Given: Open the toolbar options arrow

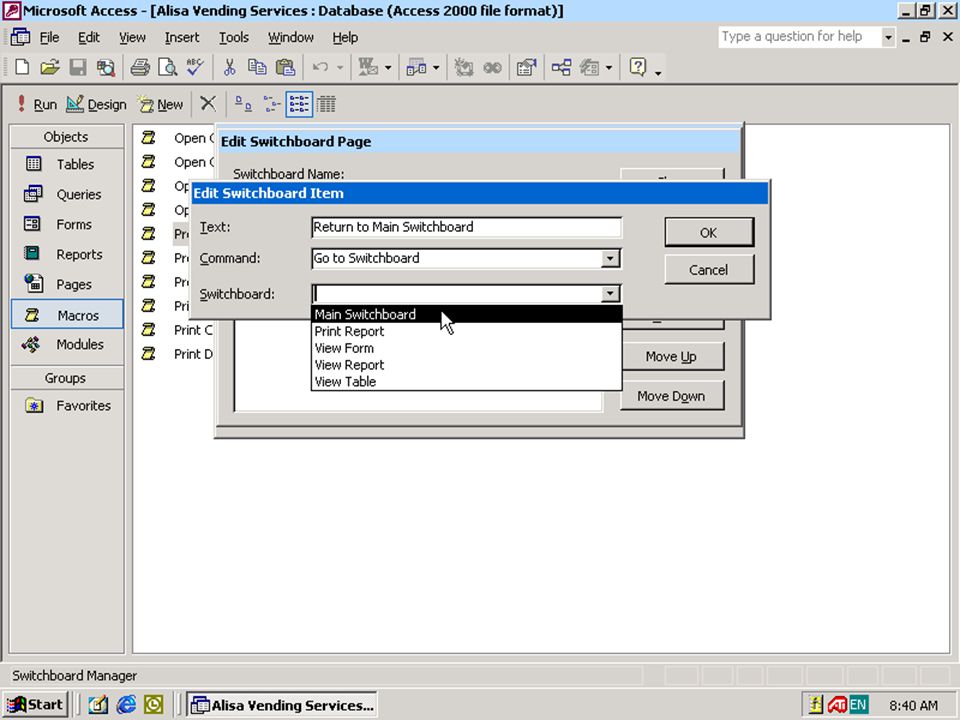Looking at the screenshot, I should pos(658,73).
